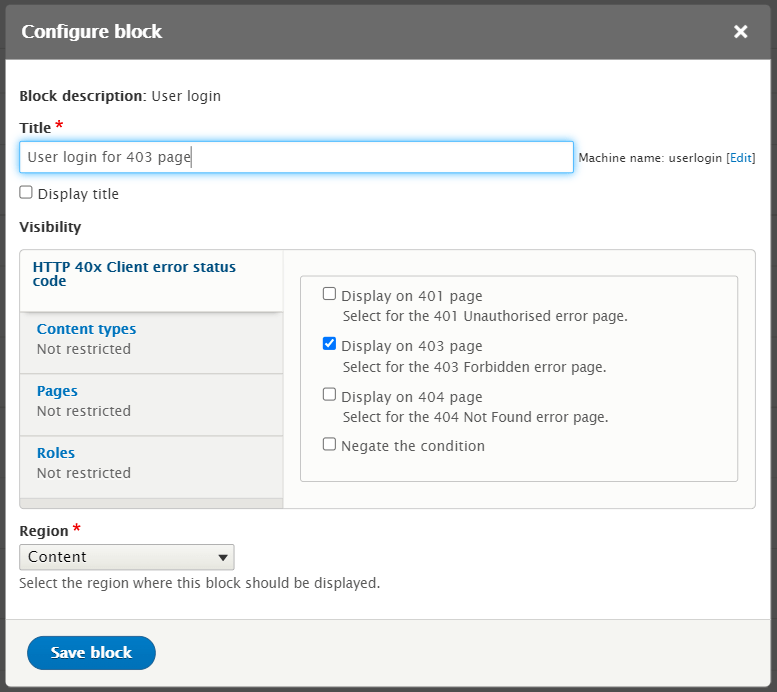Toggle Negate the condition checkbox
Screen dimensions: 777x692
pyautogui.click(x=329, y=445)
